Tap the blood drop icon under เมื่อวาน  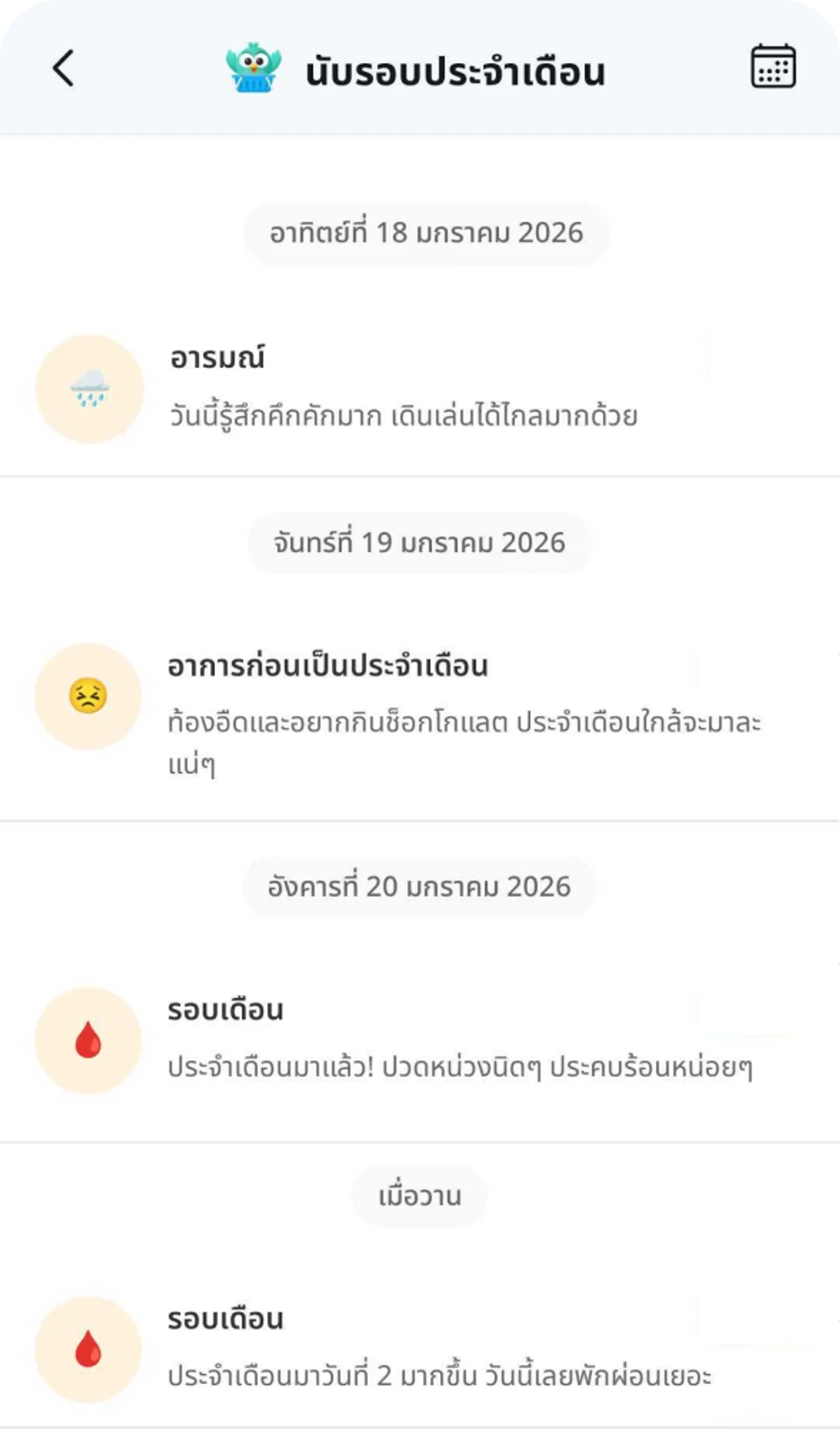[x=88, y=1349]
